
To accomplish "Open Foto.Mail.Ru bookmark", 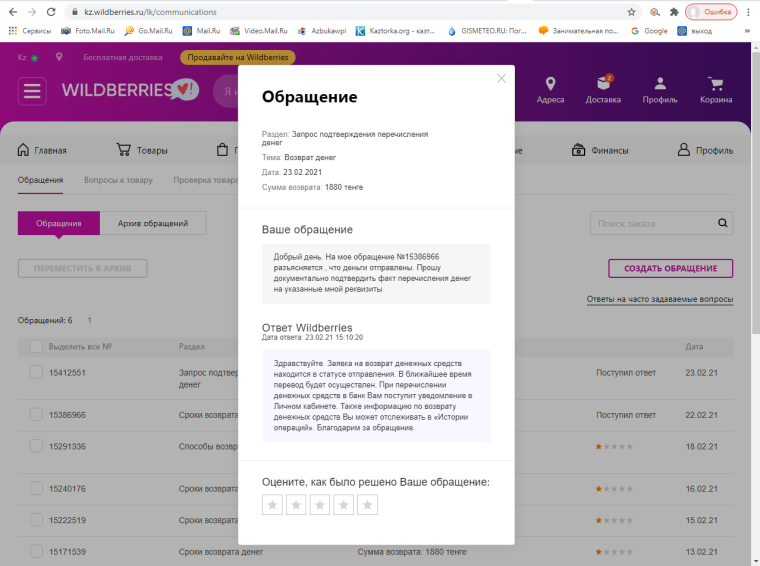I will point(88,31).
